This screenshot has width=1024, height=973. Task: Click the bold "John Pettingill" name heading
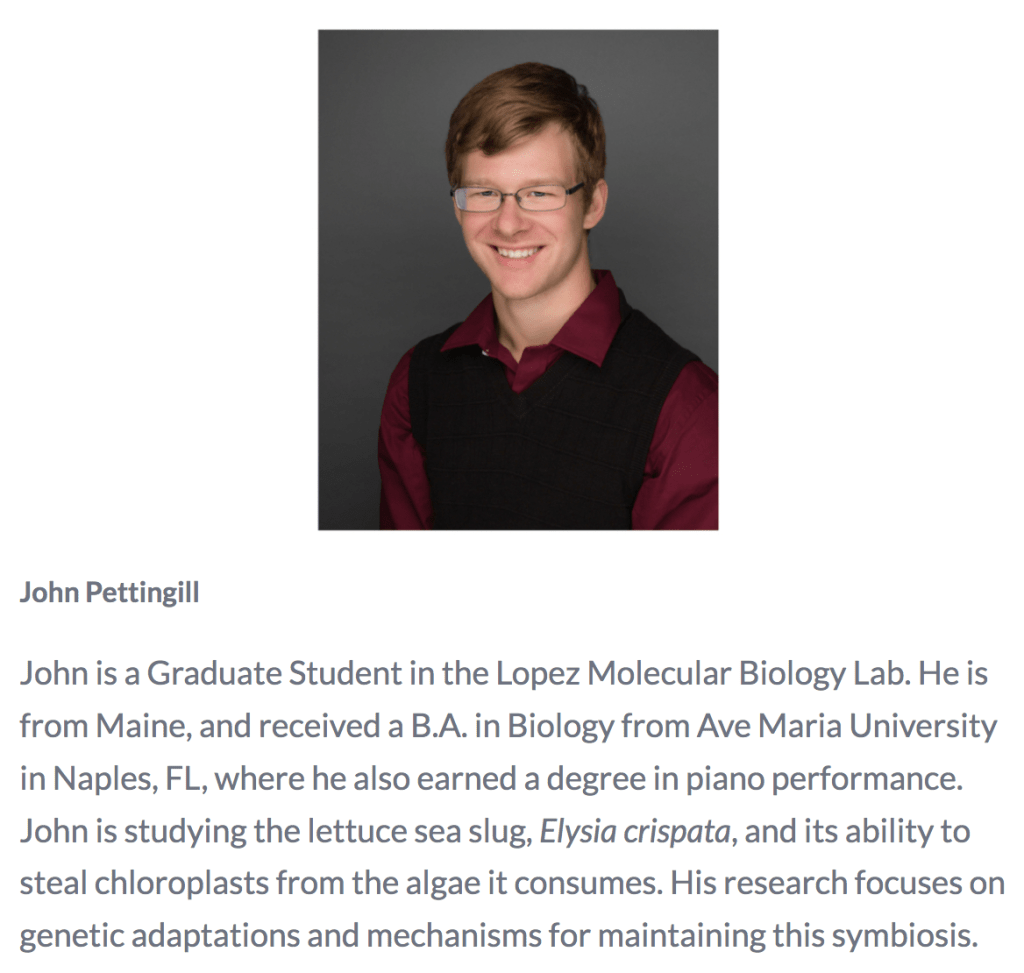click(109, 593)
